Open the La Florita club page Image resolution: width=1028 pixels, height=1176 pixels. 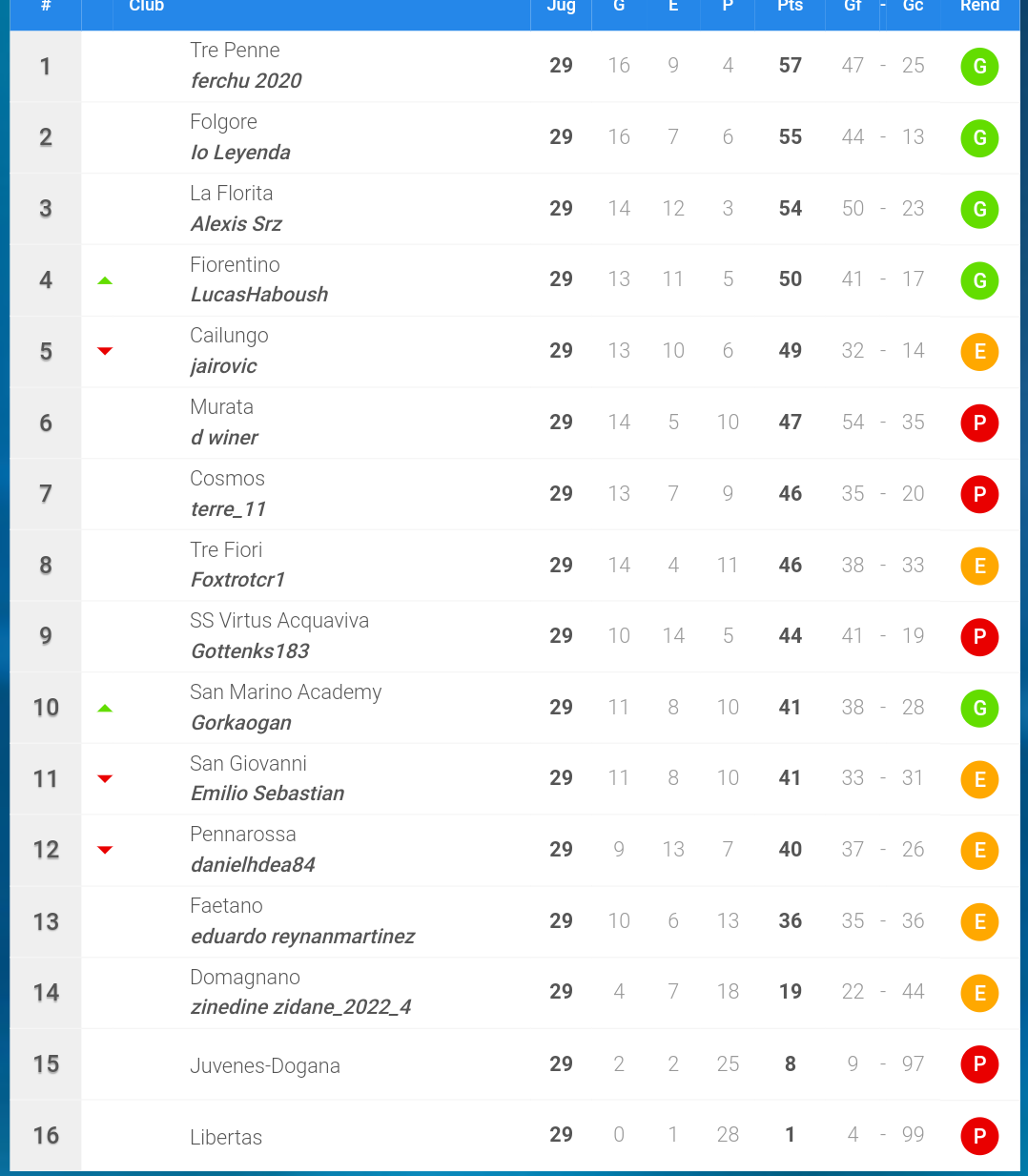point(232,194)
